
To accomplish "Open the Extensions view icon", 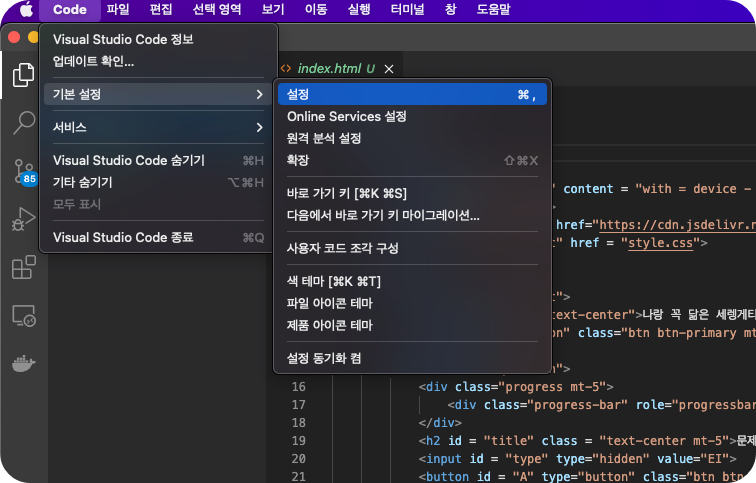I will click(23, 267).
